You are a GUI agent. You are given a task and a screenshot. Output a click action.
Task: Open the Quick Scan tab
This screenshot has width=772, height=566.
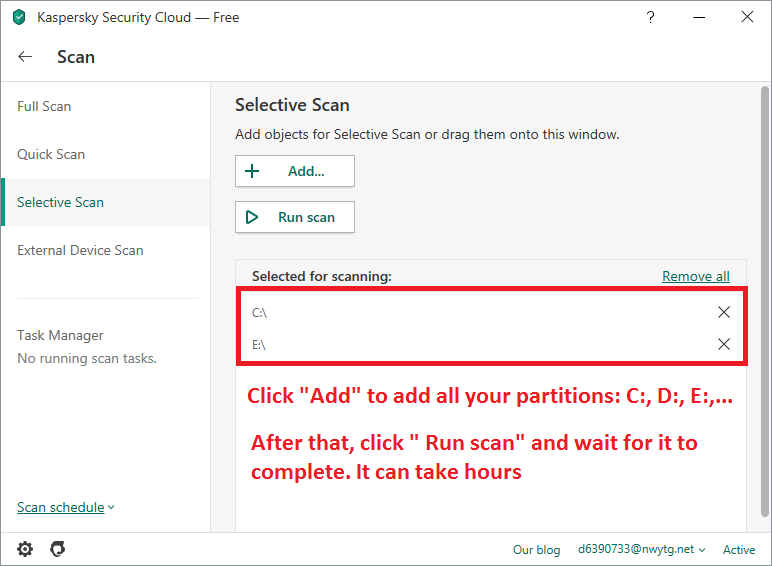click(x=51, y=154)
